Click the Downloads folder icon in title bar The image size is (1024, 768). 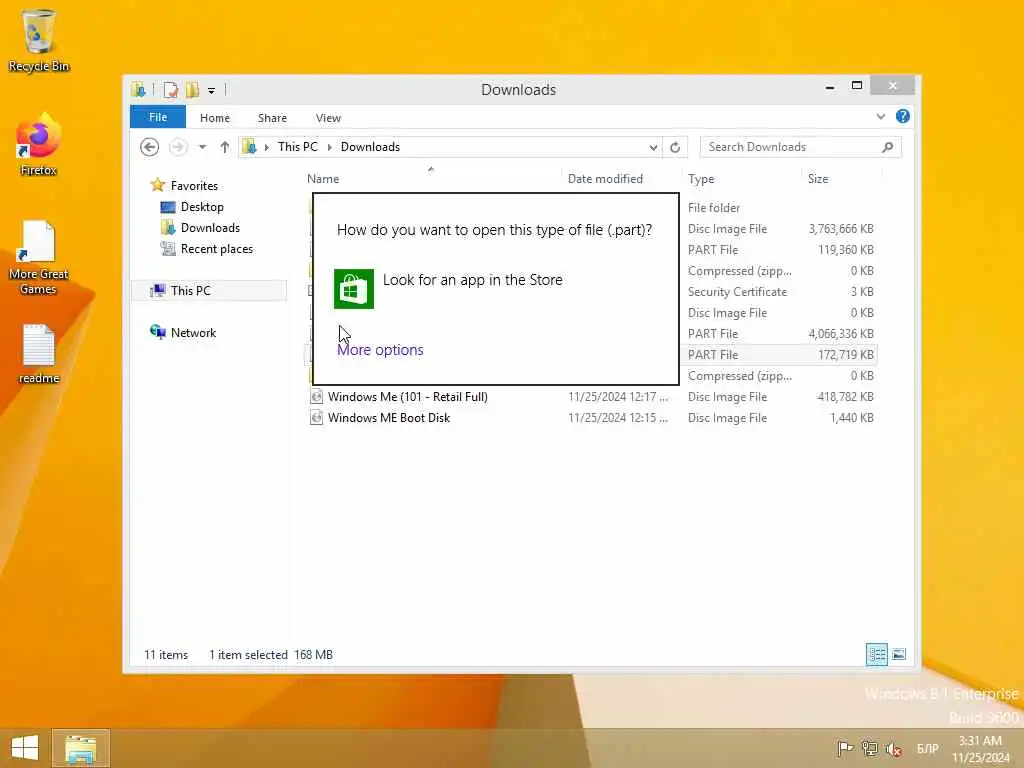tap(138, 90)
